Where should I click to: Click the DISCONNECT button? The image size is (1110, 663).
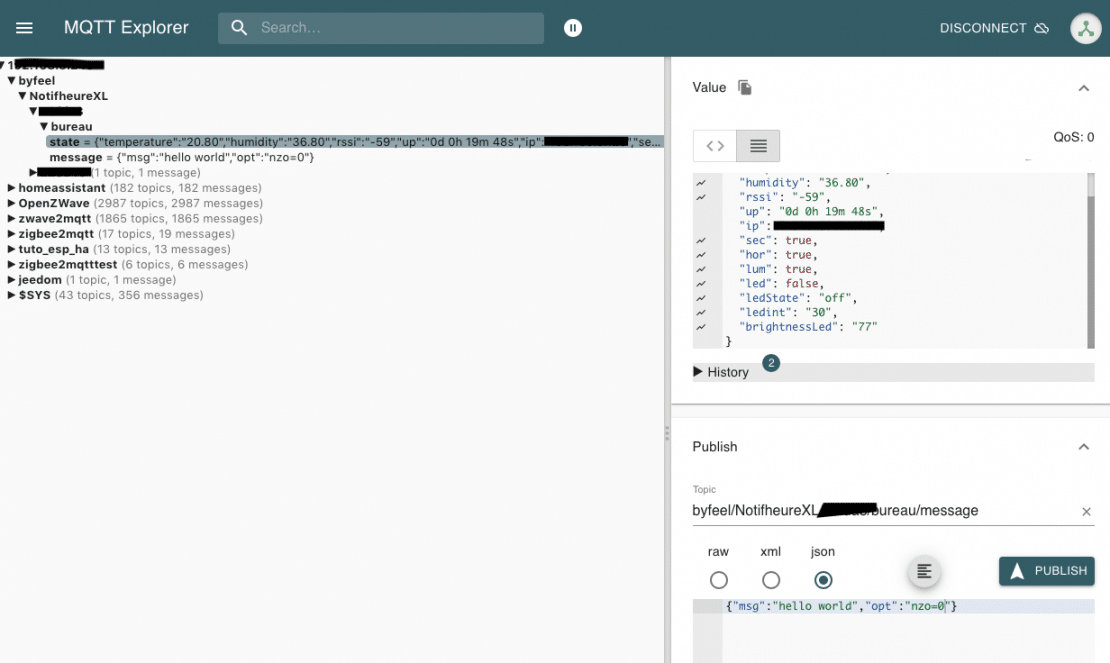pyautogui.click(x=994, y=28)
